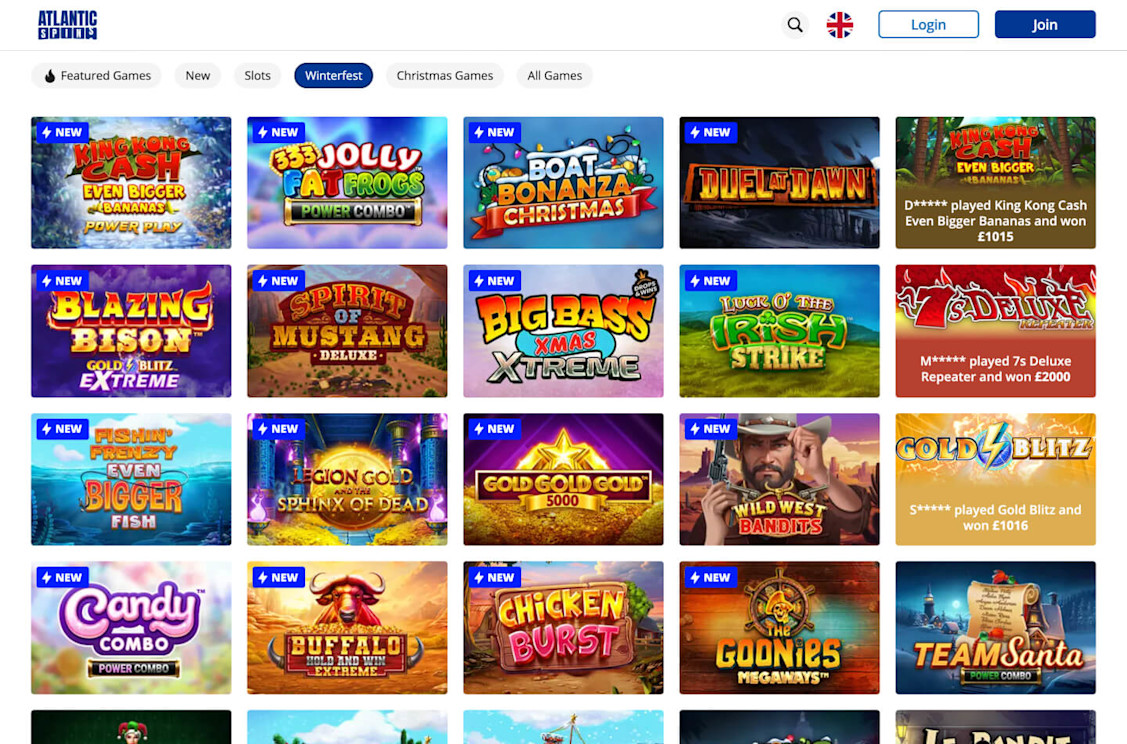Click the UK flag language icon
This screenshot has width=1127, height=744.
pyautogui.click(x=840, y=24)
